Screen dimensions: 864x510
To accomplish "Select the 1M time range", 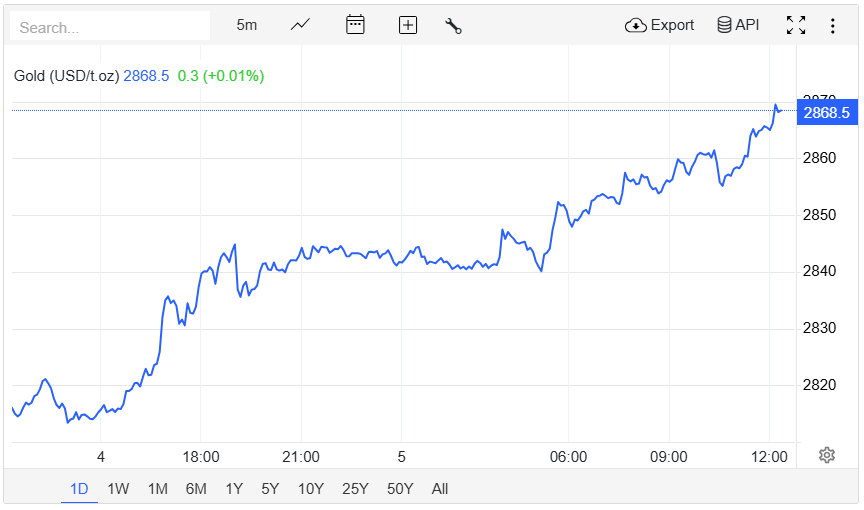I will [157, 489].
